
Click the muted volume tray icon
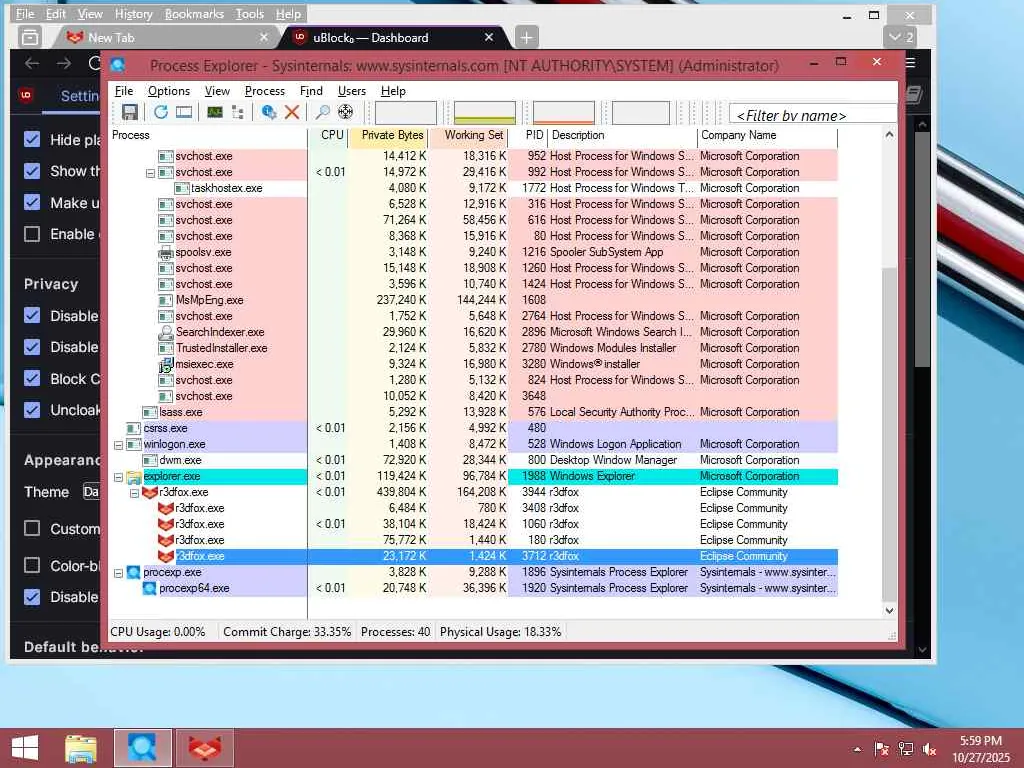click(x=930, y=749)
